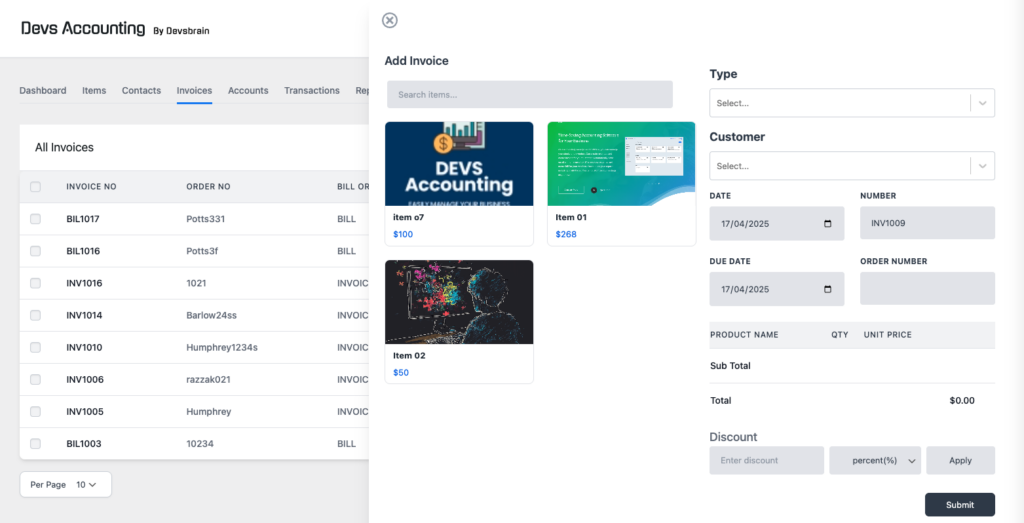Submit the new invoice
The height and width of the screenshot is (523, 1024).
(x=959, y=505)
